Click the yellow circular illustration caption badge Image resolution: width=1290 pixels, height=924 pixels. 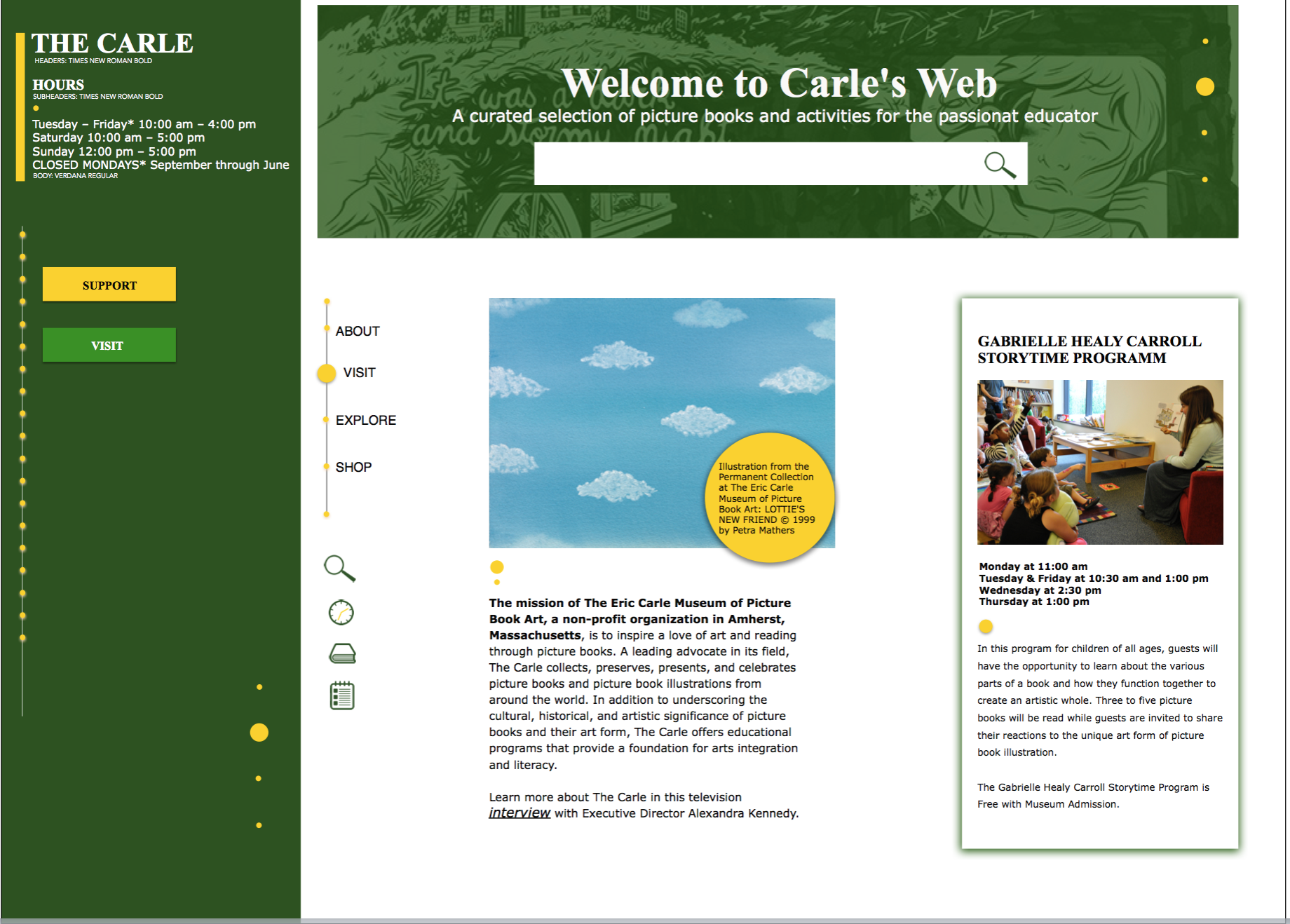point(769,498)
